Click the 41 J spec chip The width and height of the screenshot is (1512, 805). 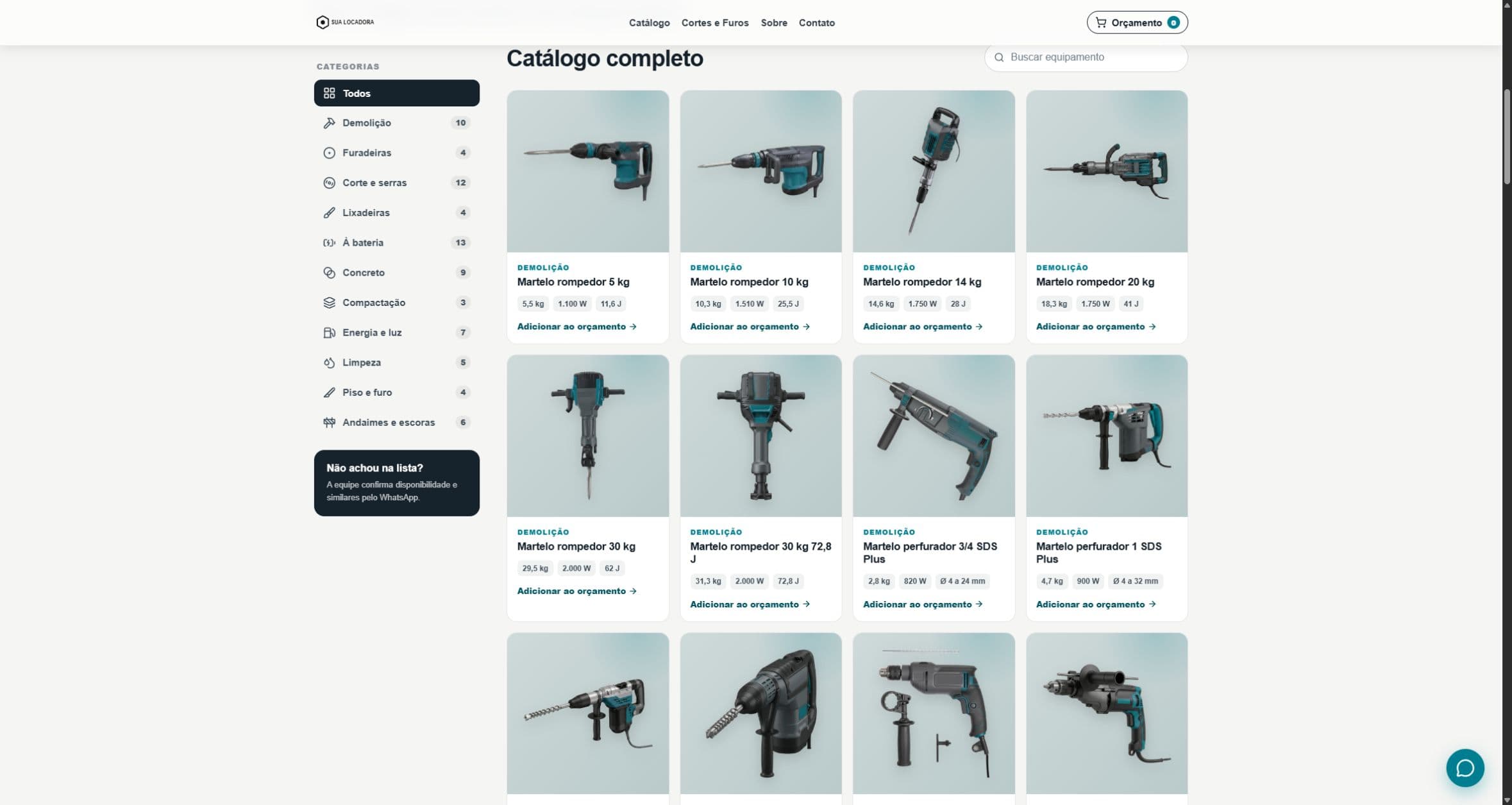(1131, 304)
